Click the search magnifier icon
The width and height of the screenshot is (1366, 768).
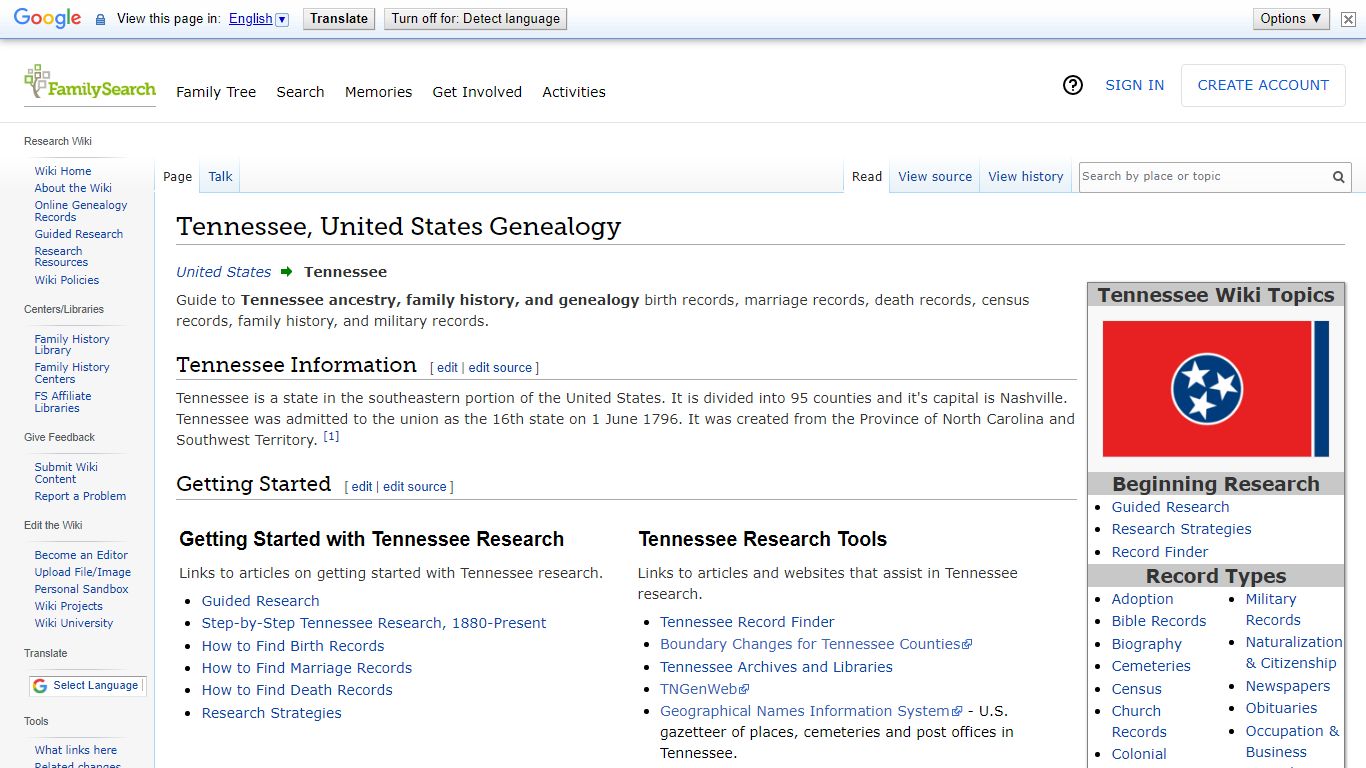[1338, 177]
